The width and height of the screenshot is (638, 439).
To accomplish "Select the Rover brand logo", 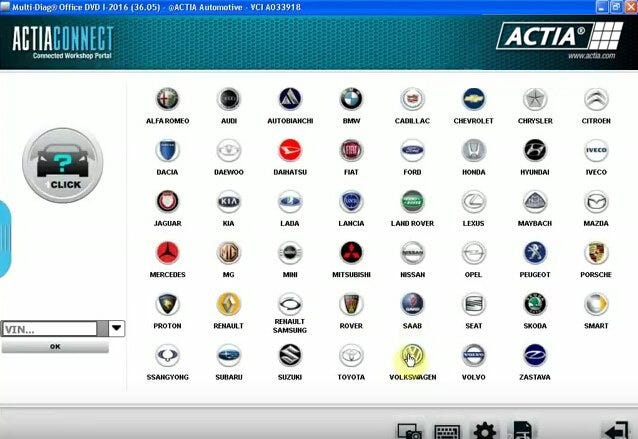I will point(351,304).
